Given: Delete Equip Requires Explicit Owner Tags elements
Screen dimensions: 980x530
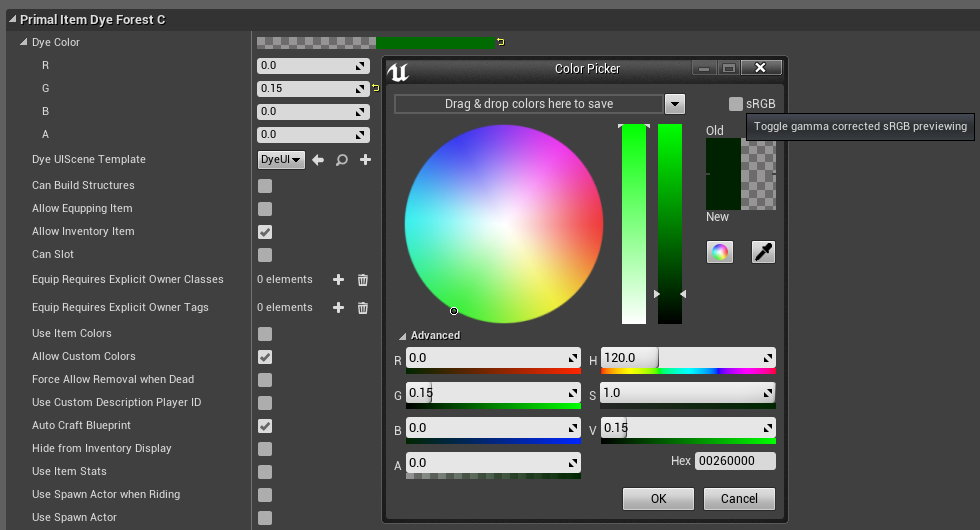Looking at the screenshot, I should tap(363, 308).
